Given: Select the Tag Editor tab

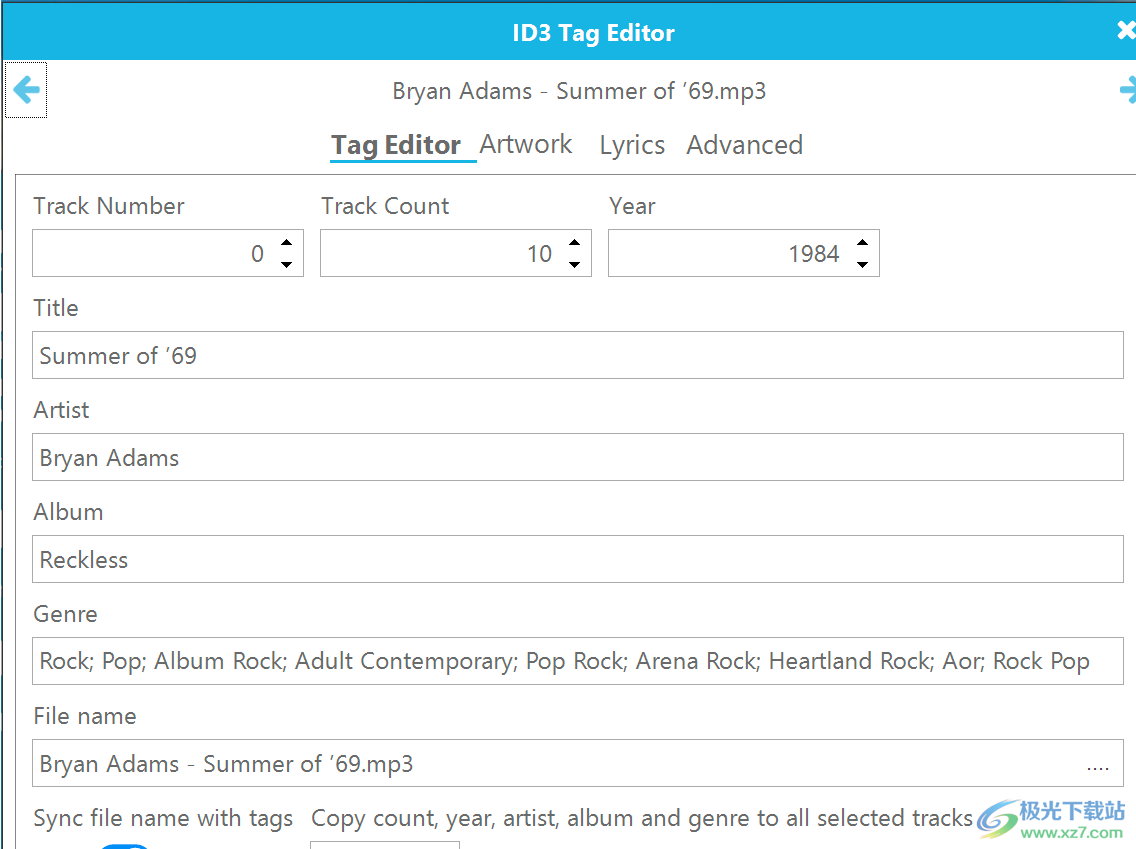Looking at the screenshot, I should coord(396,145).
